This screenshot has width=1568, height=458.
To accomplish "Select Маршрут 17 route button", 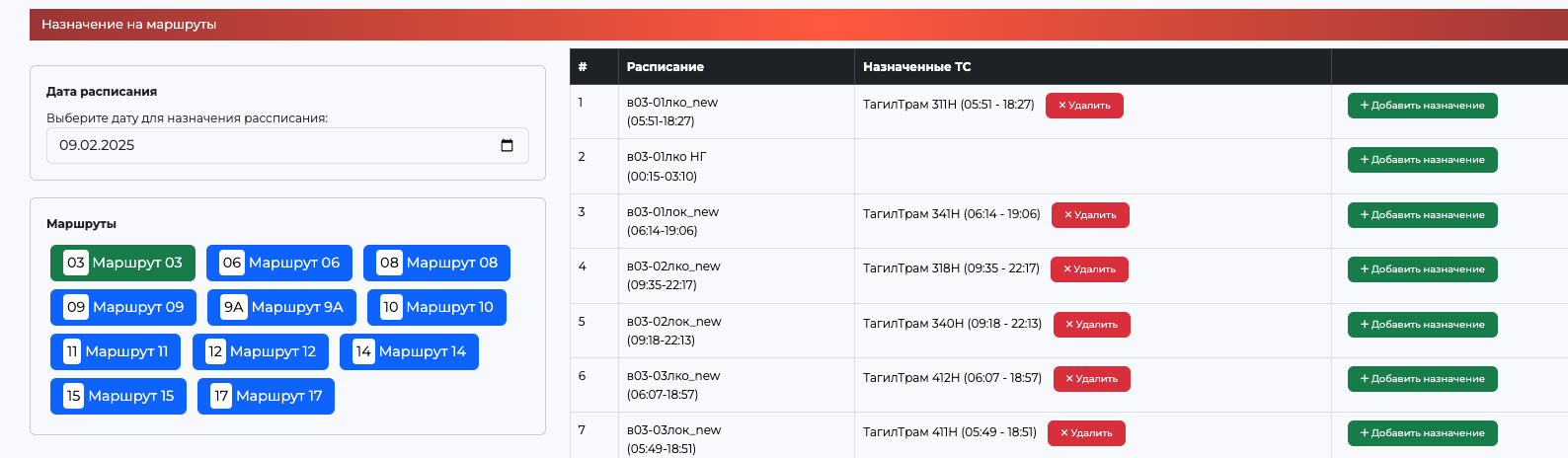I will (x=266, y=396).
